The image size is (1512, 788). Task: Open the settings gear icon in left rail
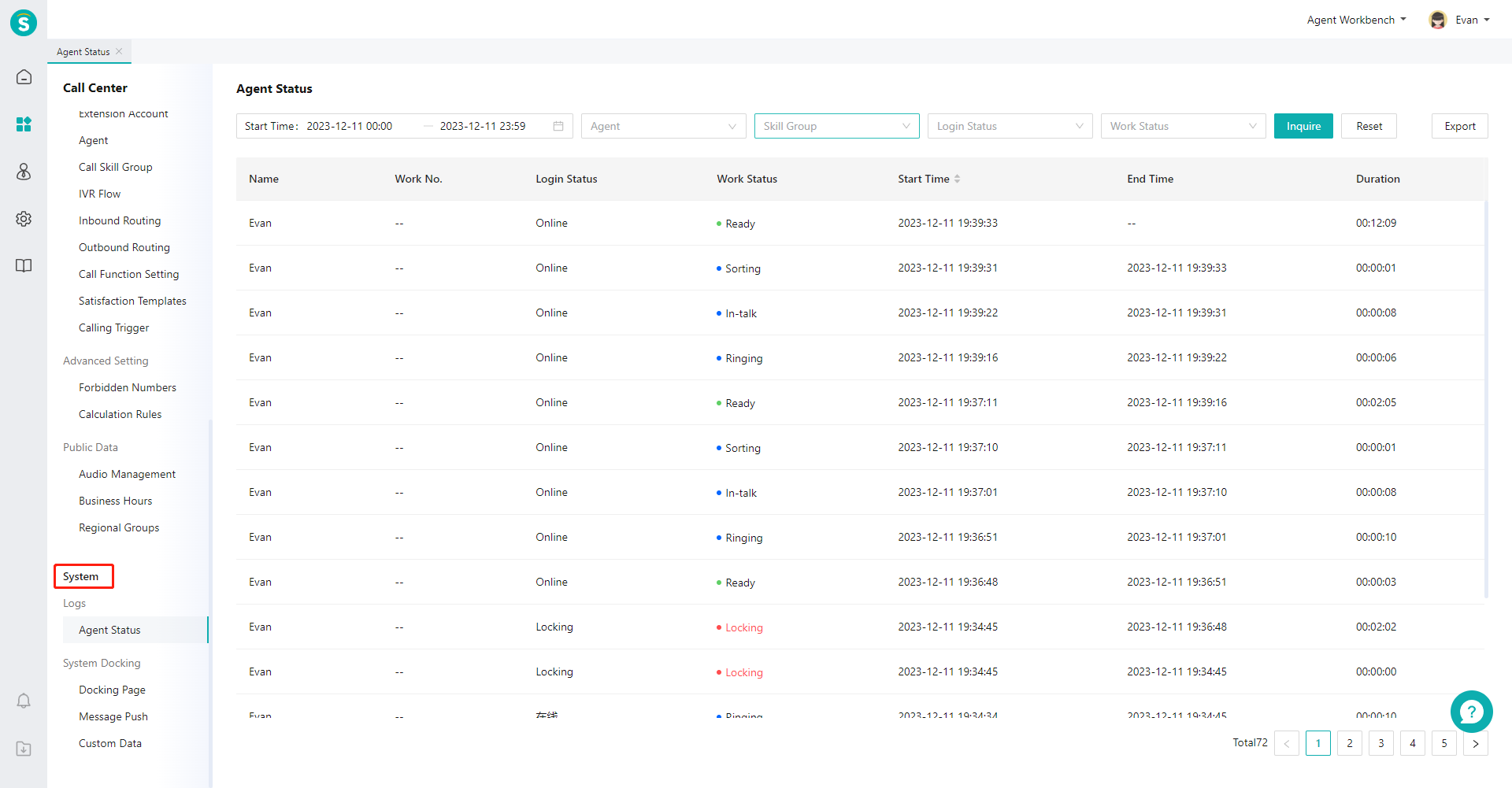(24, 219)
